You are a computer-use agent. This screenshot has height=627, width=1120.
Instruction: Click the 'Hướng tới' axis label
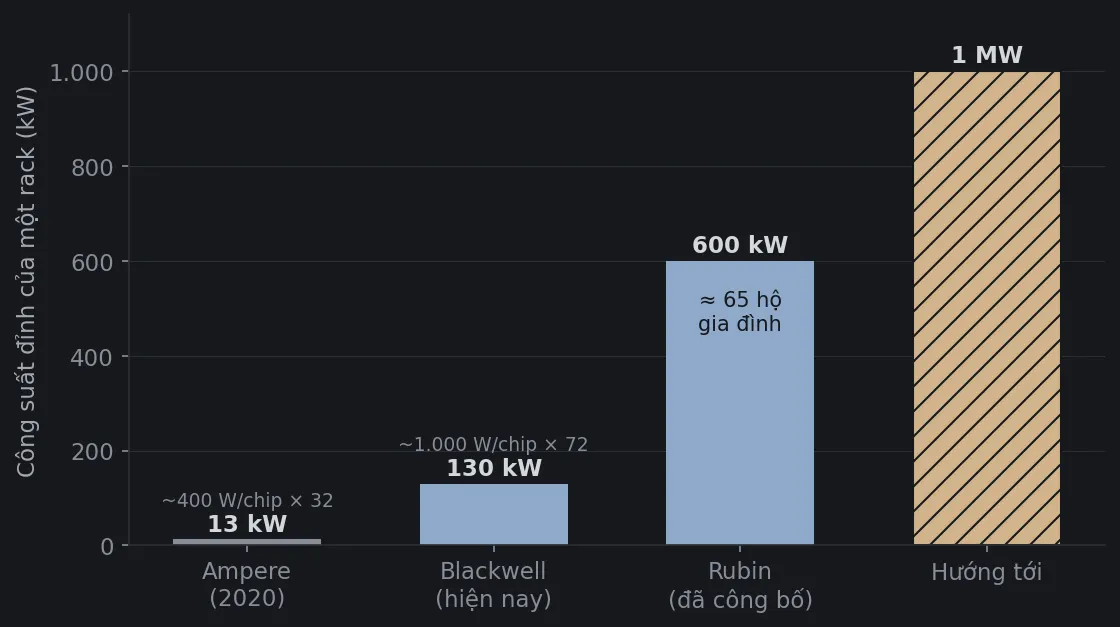pyautogui.click(x=986, y=572)
